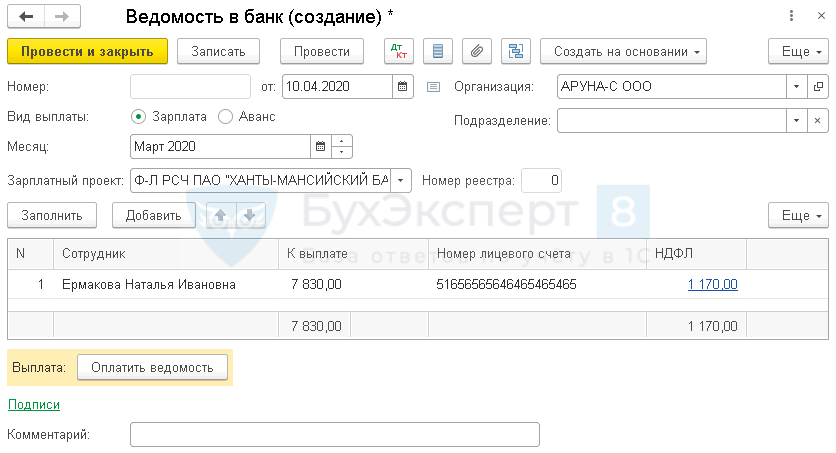Open the table Еще menu
The height and width of the screenshot is (453, 836).
click(x=798, y=215)
